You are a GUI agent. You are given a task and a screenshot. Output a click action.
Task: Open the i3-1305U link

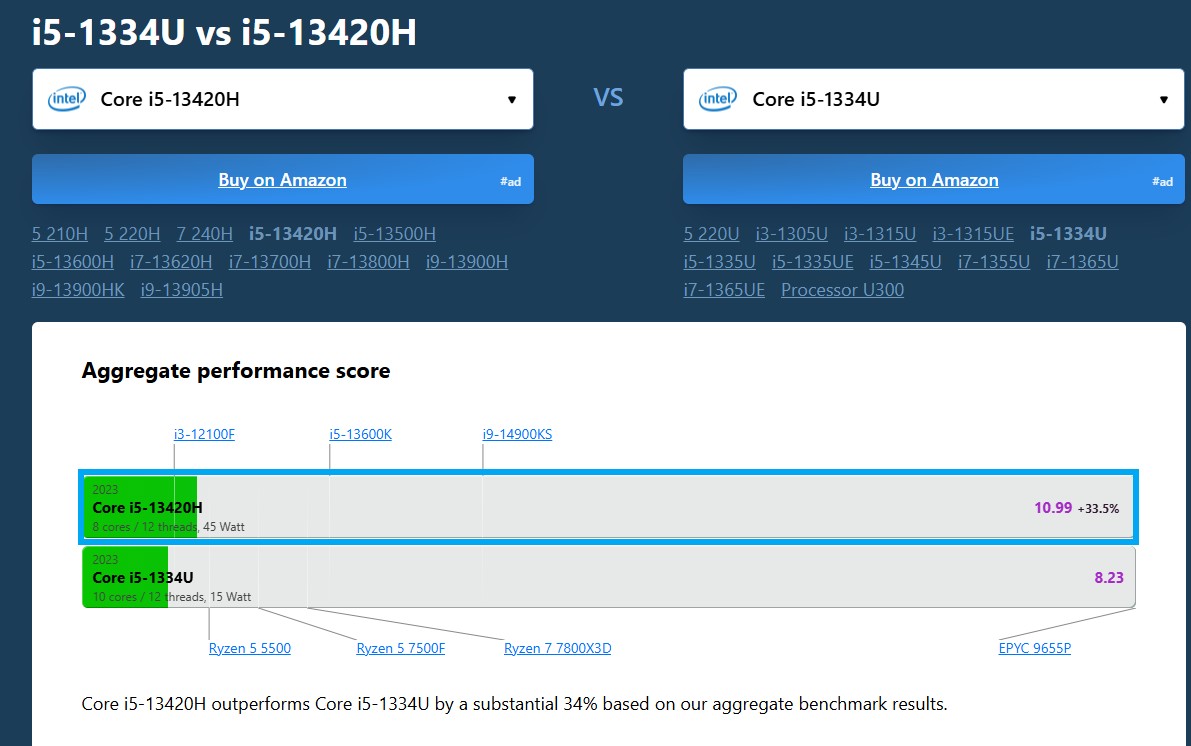tap(791, 234)
